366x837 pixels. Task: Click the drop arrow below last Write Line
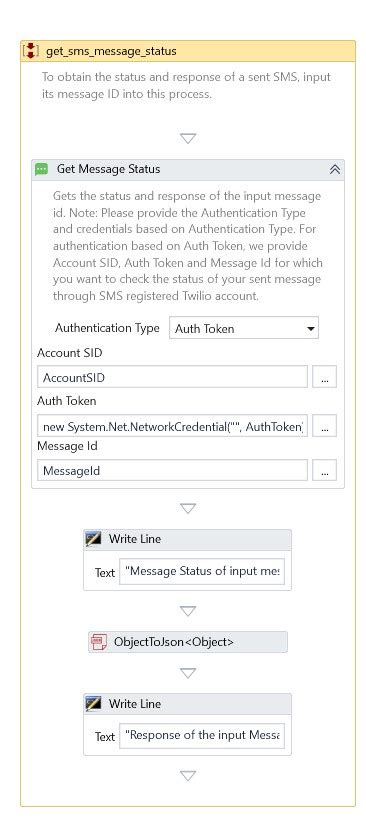188,776
